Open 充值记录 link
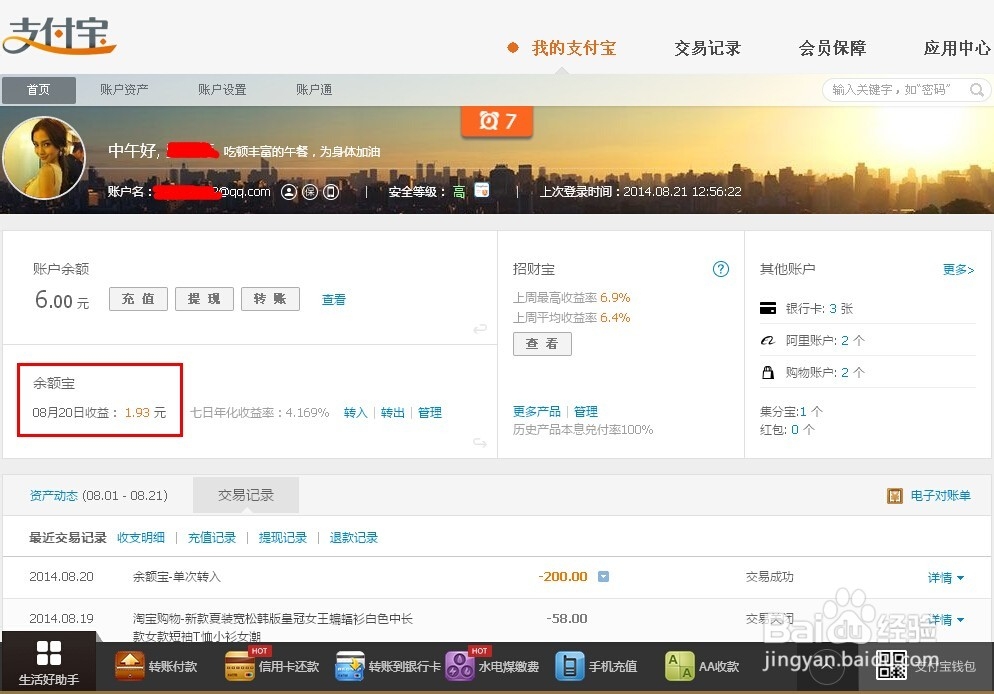This screenshot has height=694, width=994. [x=212, y=538]
